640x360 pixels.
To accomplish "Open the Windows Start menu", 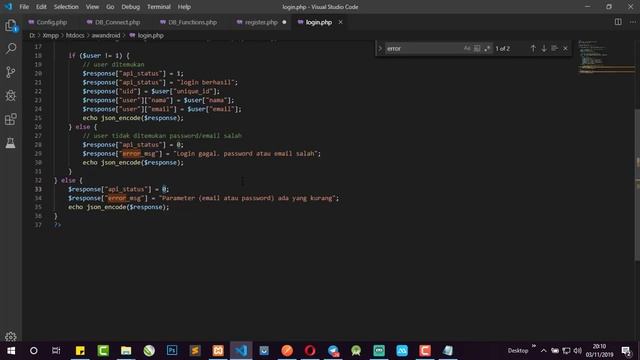I will (11, 351).
